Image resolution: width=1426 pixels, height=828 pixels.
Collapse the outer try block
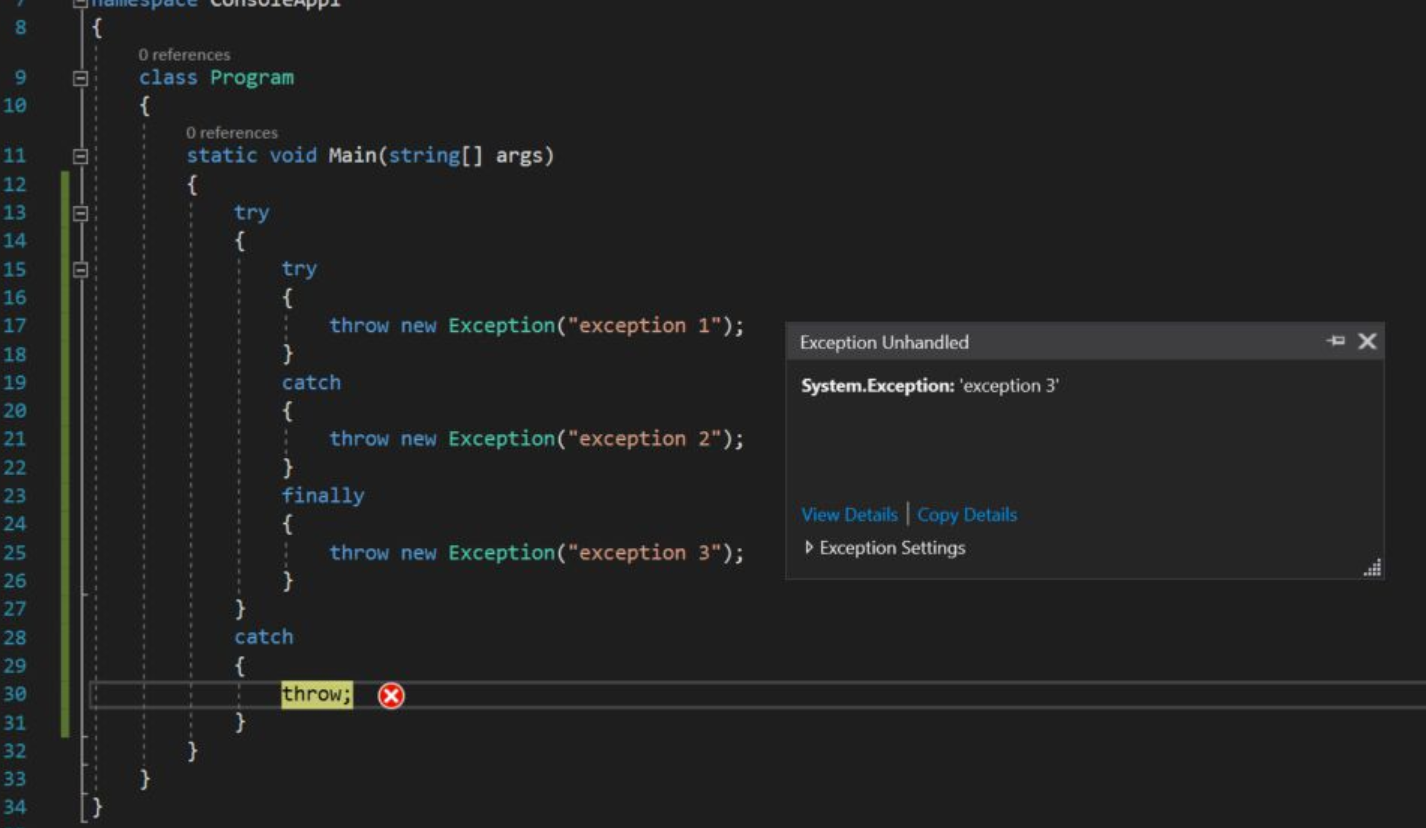pyautogui.click(x=83, y=211)
